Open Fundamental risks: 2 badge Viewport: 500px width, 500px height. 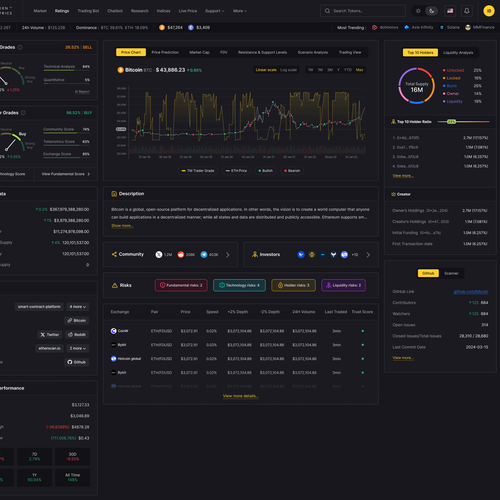pyautogui.click(x=181, y=285)
